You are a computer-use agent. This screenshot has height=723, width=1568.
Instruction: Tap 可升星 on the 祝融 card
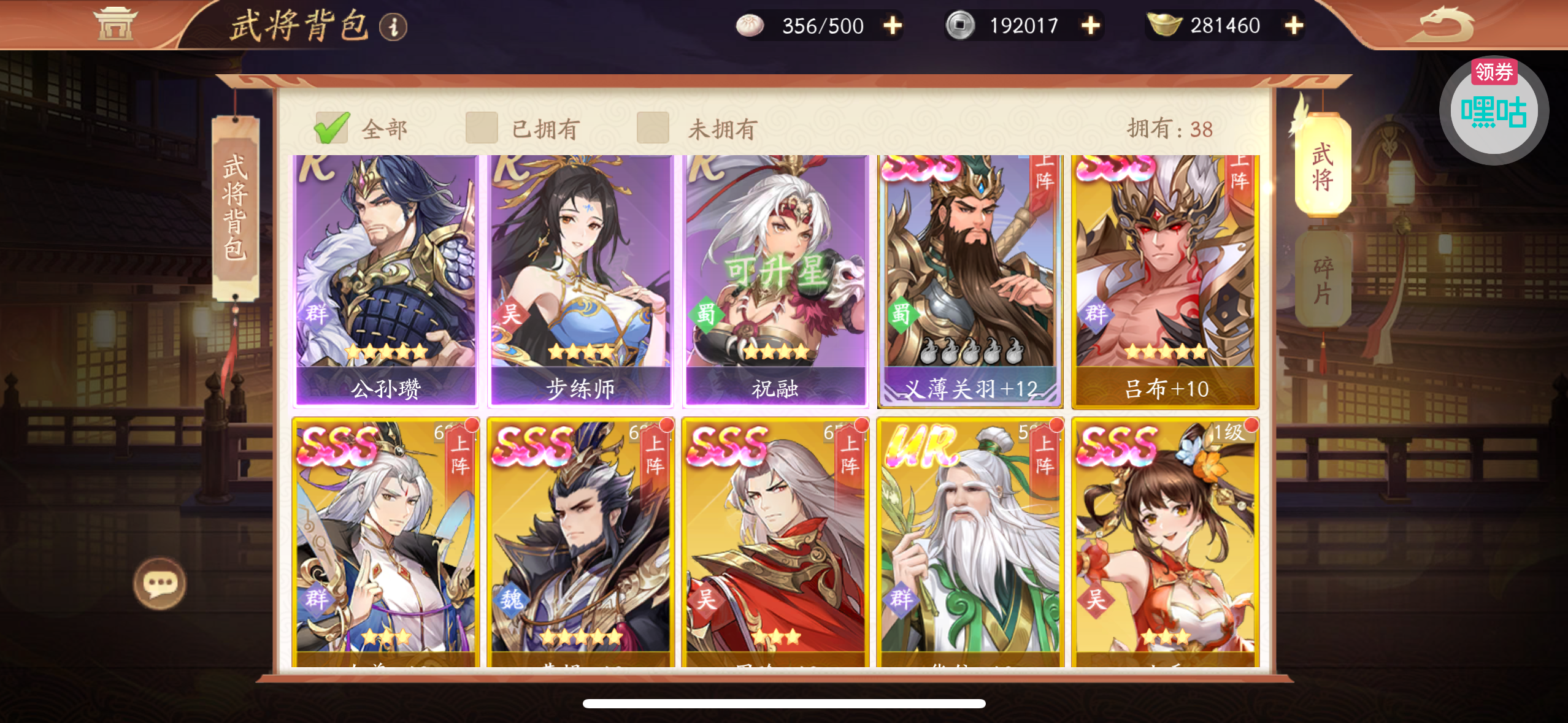775,272
